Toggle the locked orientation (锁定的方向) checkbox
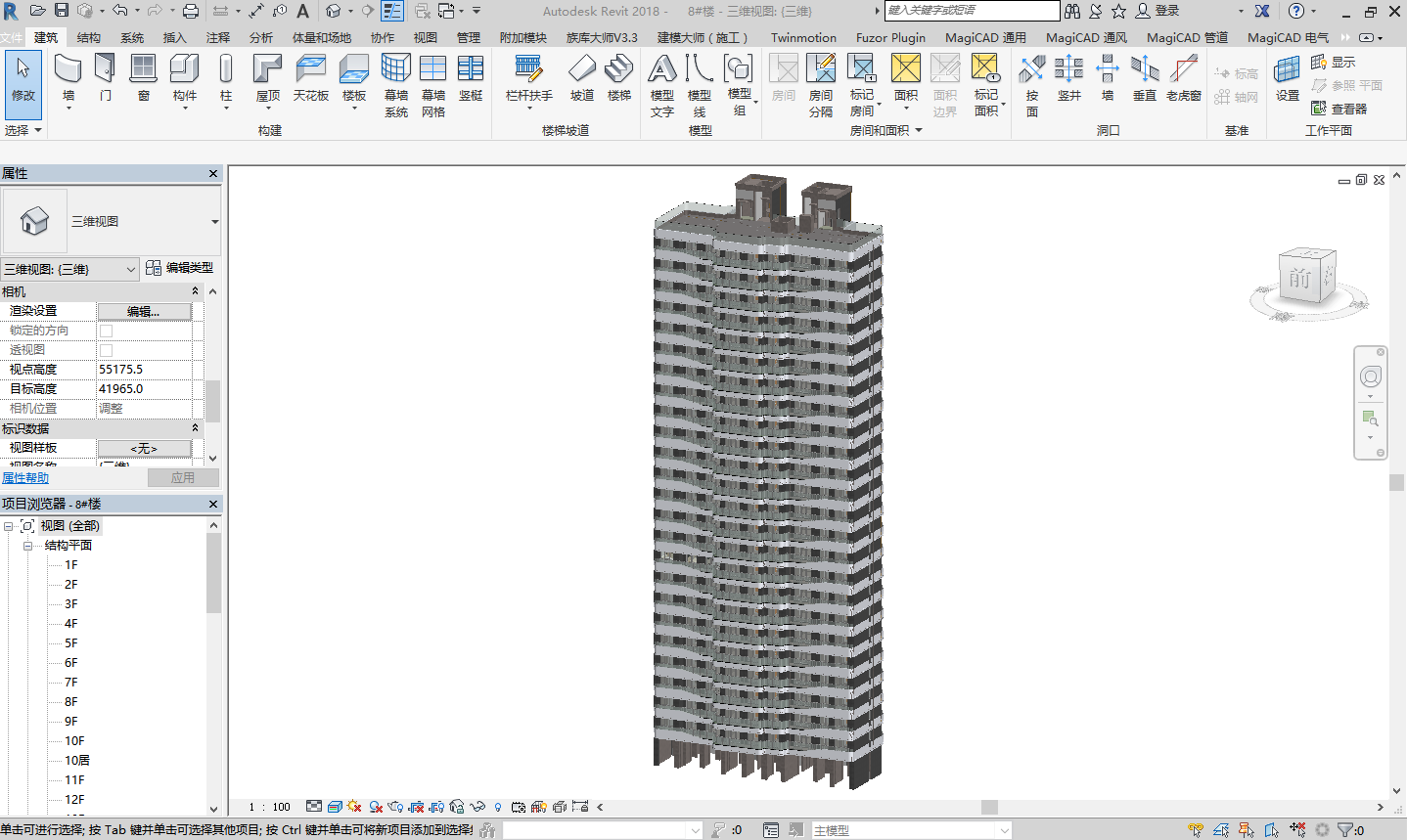Image resolution: width=1407 pixels, height=840 pixels. tap(107, 331)
